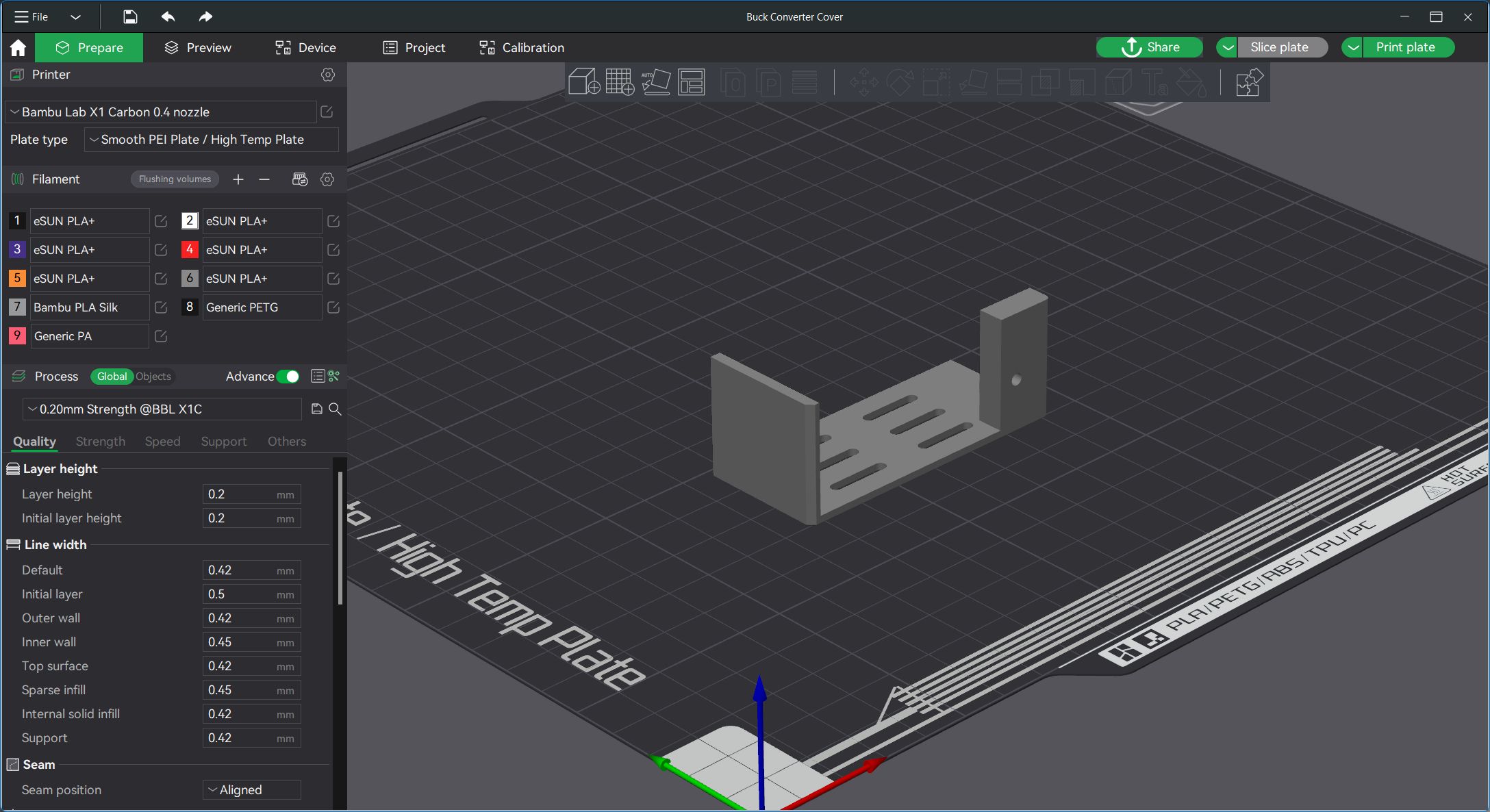This screenshot has height=812, width=1490.
Task: Select the Move tool in the toolbar
Action: coord(864,82)
